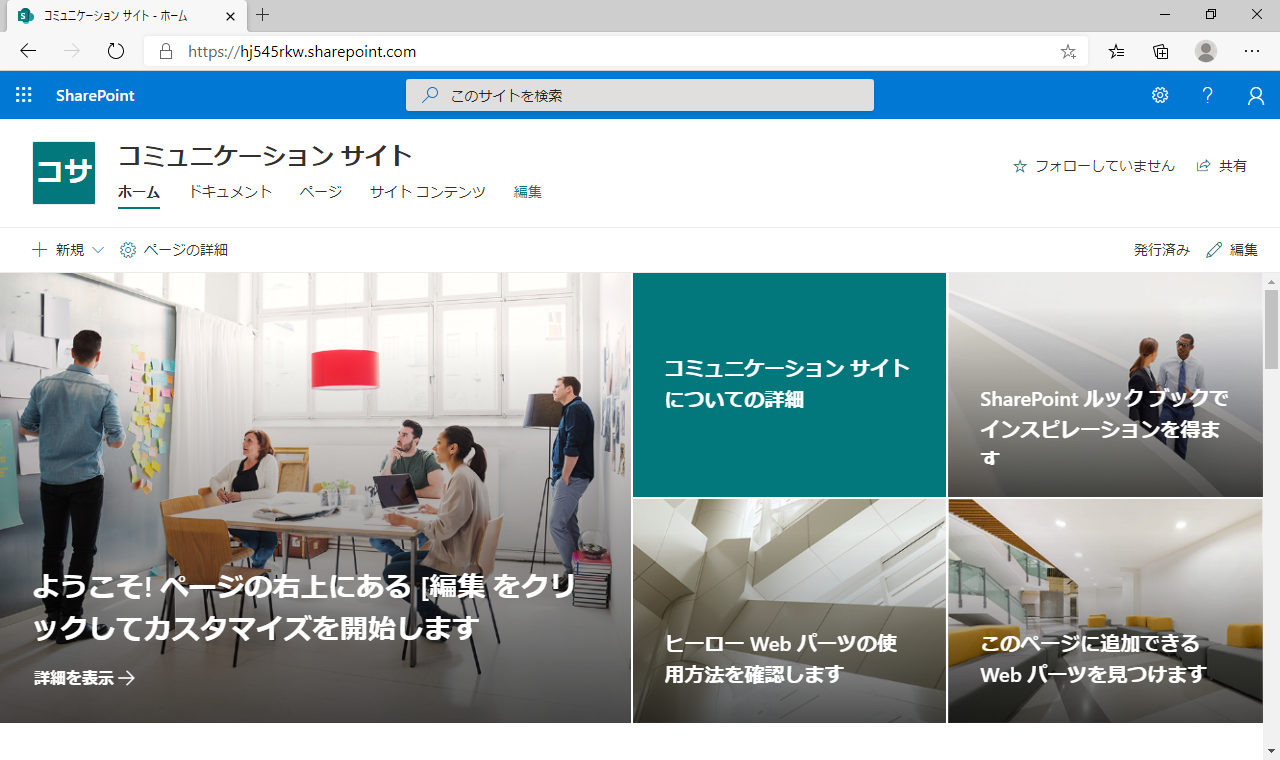
Task: Click the site lock icon in address bar
Action: (166, 51)
